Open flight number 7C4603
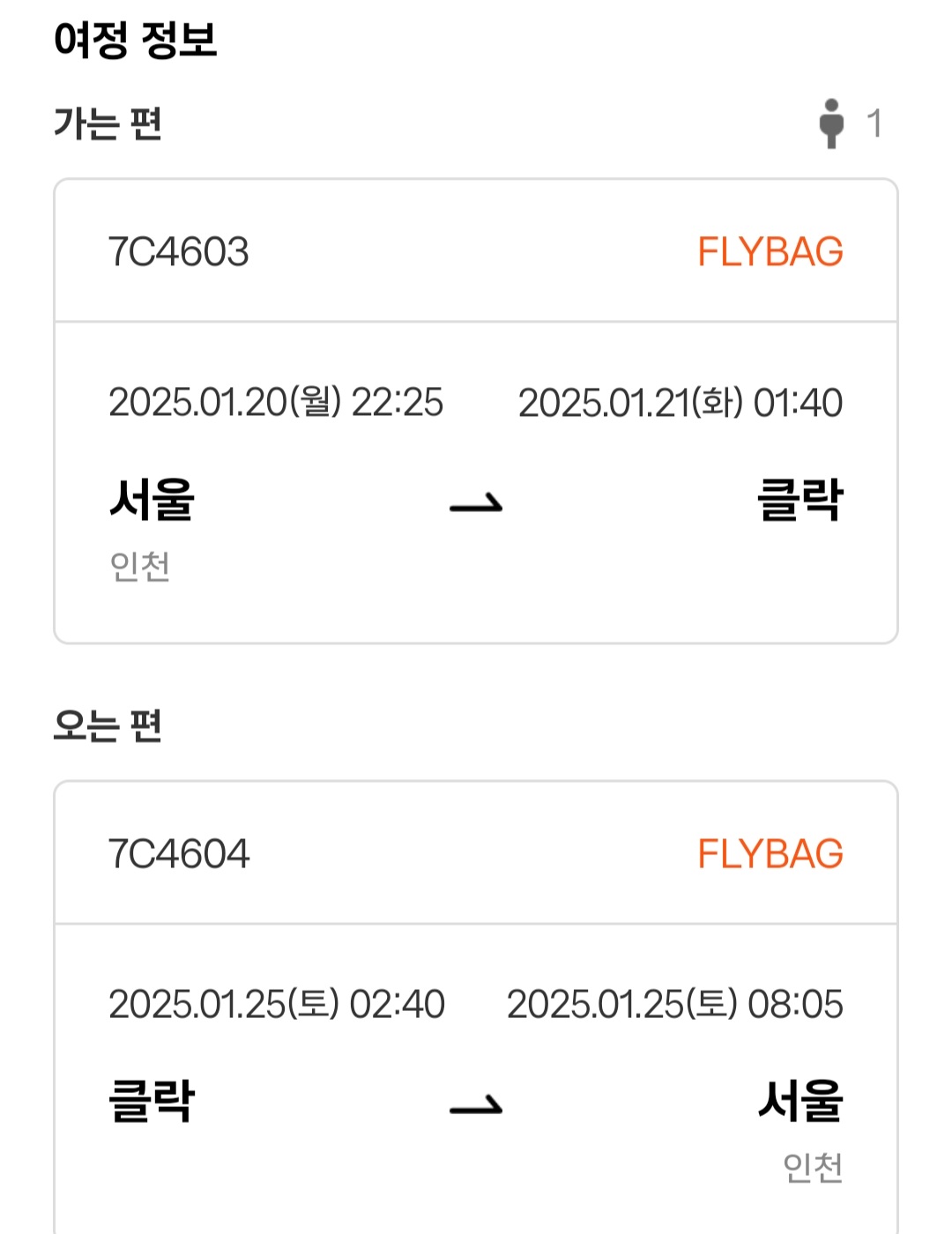Viewport: 952px width, 1234px height. (x=178, y=252)
